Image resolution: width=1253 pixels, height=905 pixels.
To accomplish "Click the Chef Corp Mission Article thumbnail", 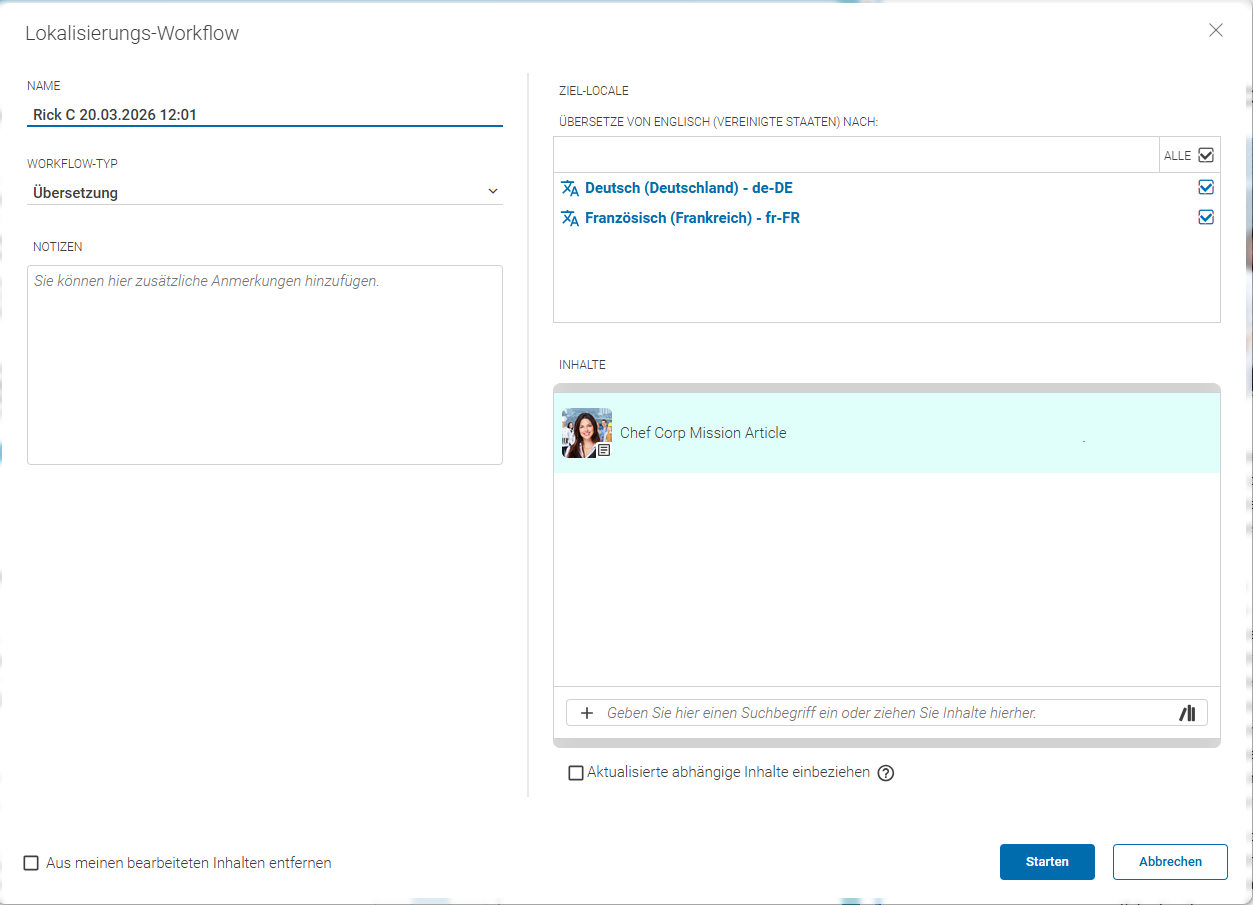I will 587,433.
